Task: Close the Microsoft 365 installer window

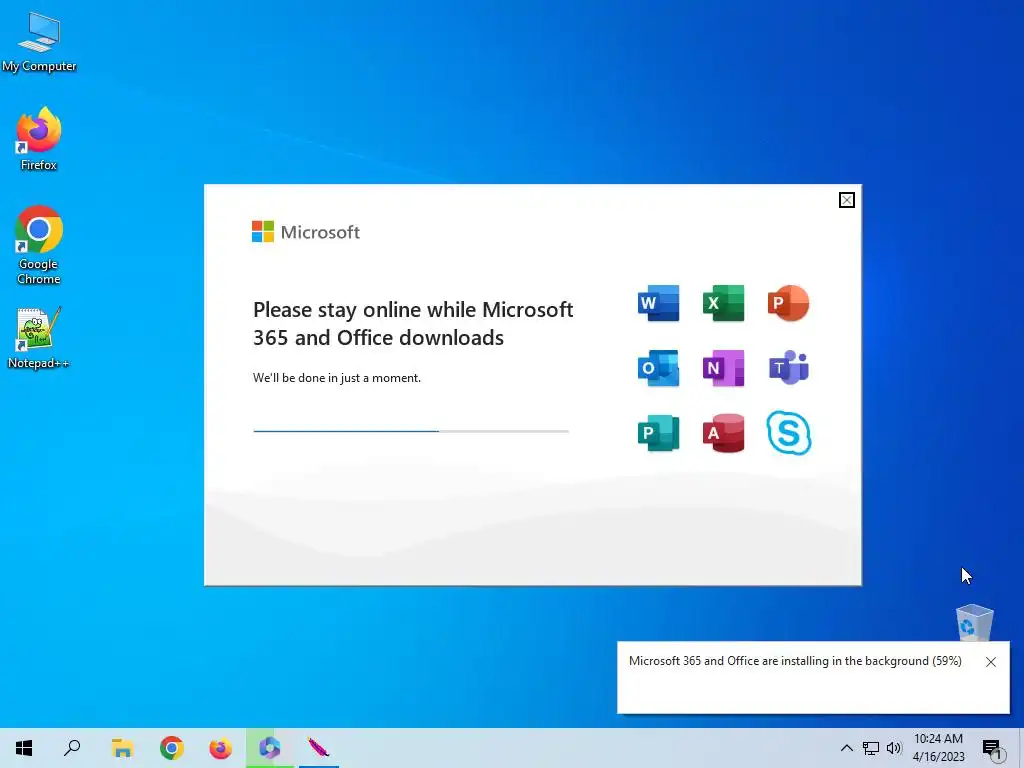Action: coord(846,200)
